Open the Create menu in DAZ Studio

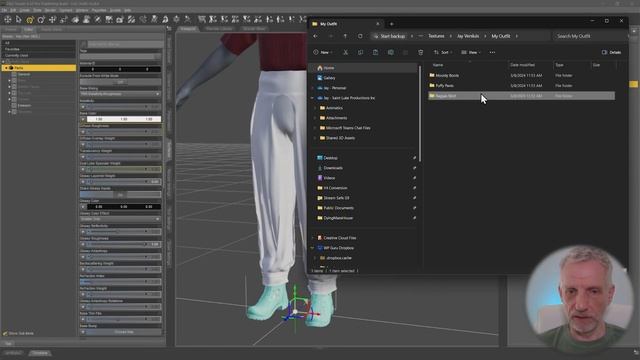tap(24, 10)
